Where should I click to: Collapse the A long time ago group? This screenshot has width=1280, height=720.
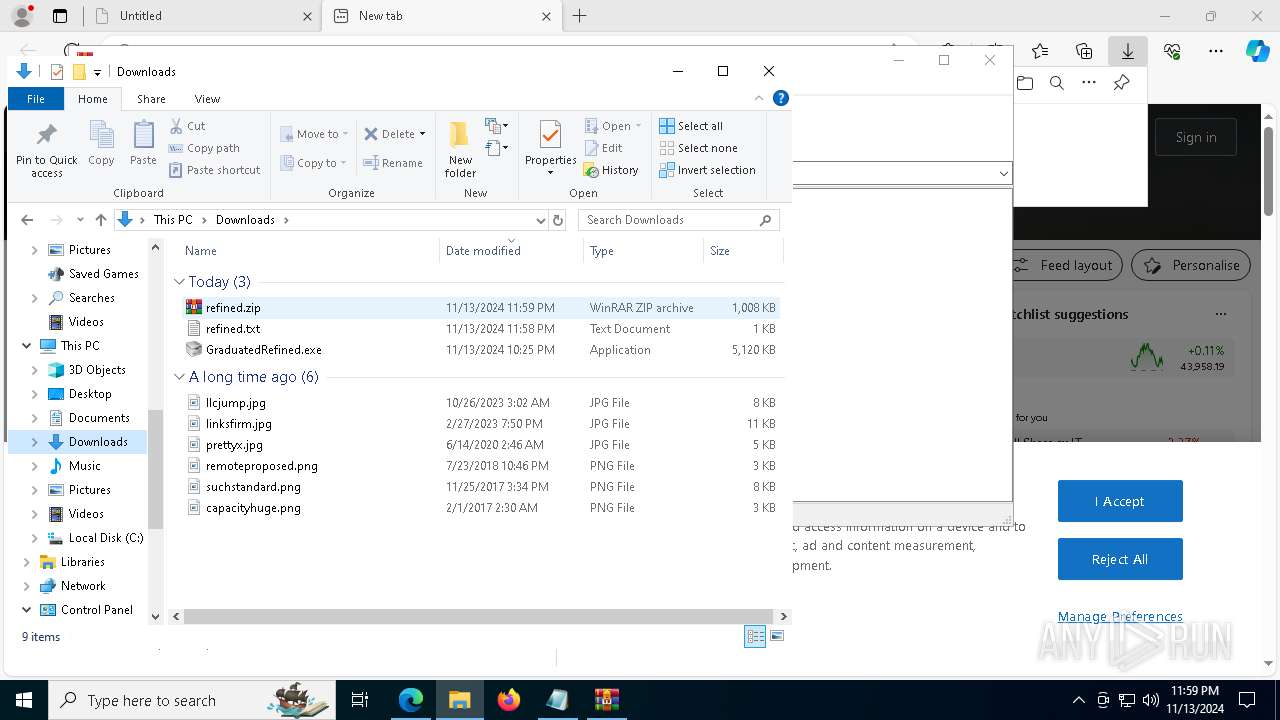coord(180,377)
